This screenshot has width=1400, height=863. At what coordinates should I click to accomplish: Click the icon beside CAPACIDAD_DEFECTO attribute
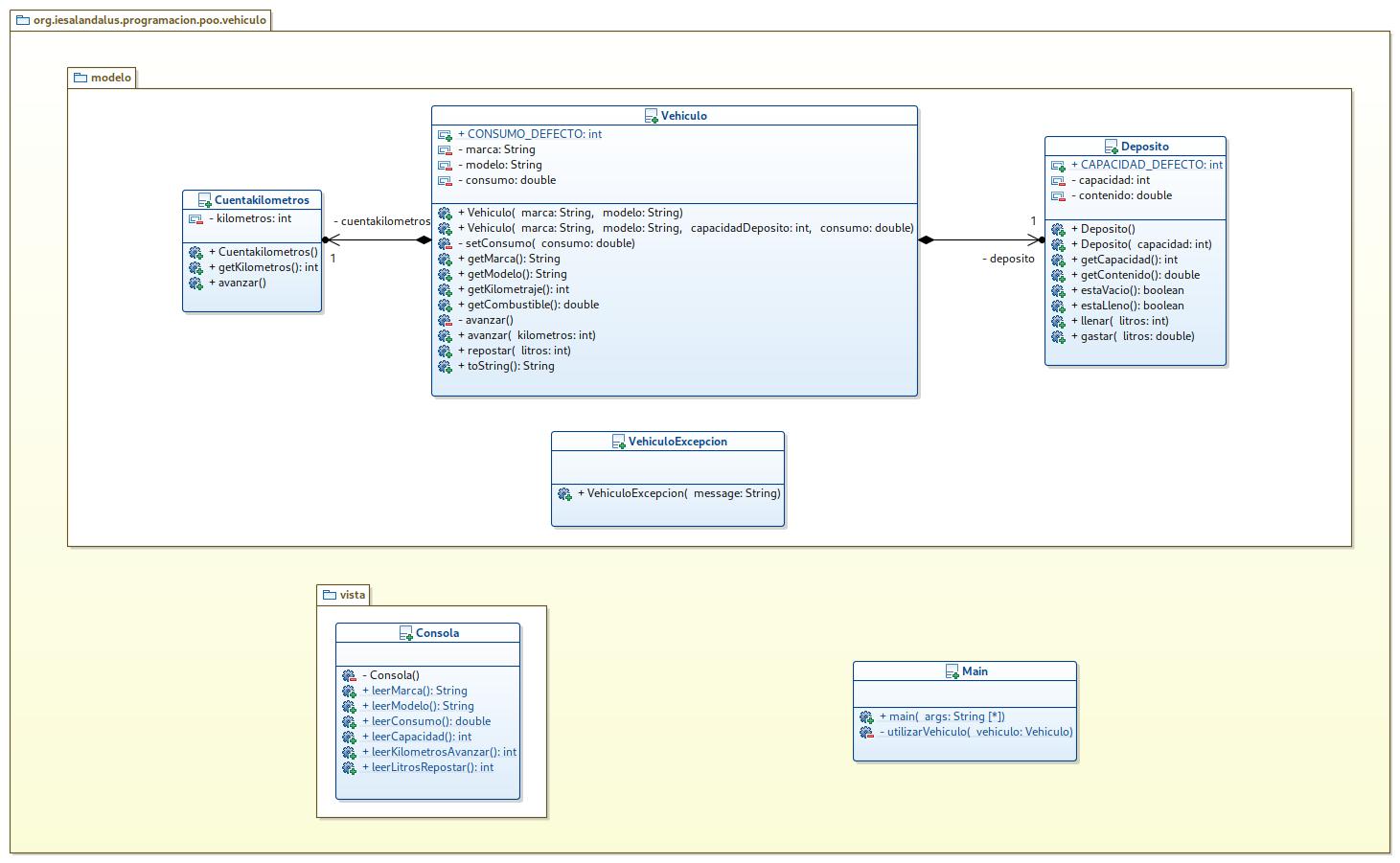pos(1058,166)
